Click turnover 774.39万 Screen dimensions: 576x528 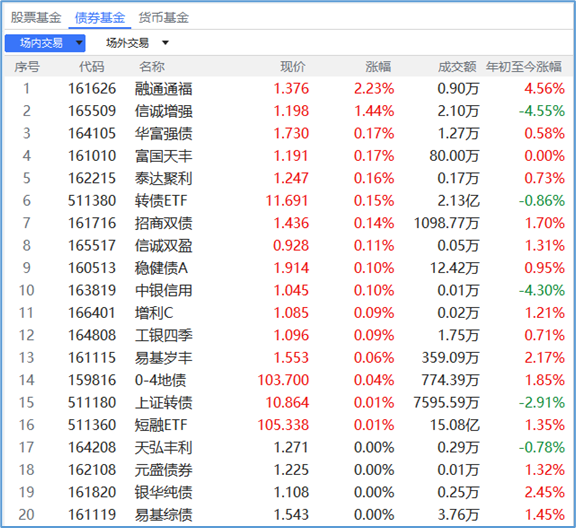451,380
